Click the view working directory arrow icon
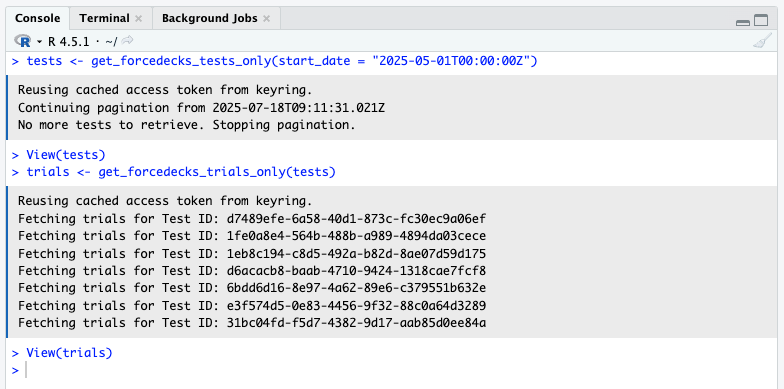Viewport: 784px width, 389px height. pyautogui.click(x=128, y=40)
